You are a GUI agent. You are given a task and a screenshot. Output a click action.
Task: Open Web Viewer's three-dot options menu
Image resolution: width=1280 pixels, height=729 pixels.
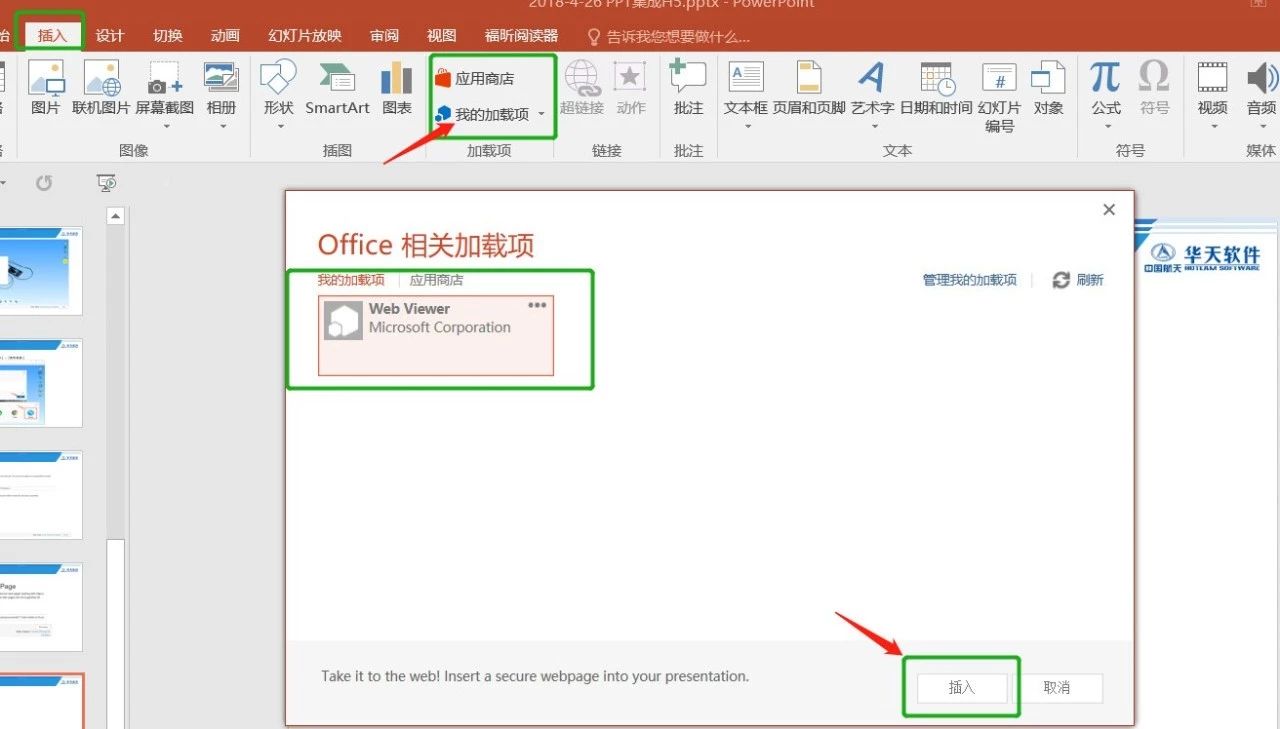pos(537,305)
